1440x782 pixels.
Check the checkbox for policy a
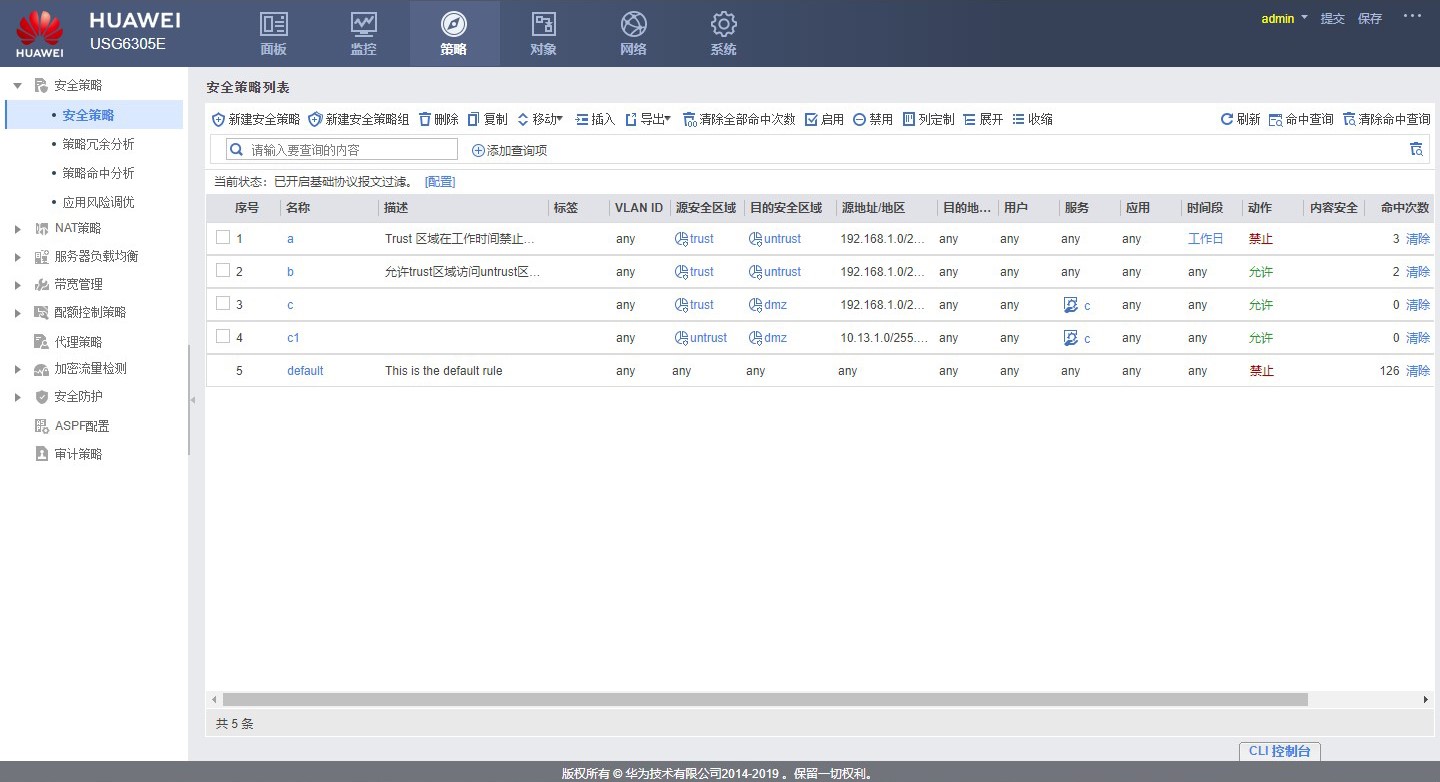pos(223,238)
